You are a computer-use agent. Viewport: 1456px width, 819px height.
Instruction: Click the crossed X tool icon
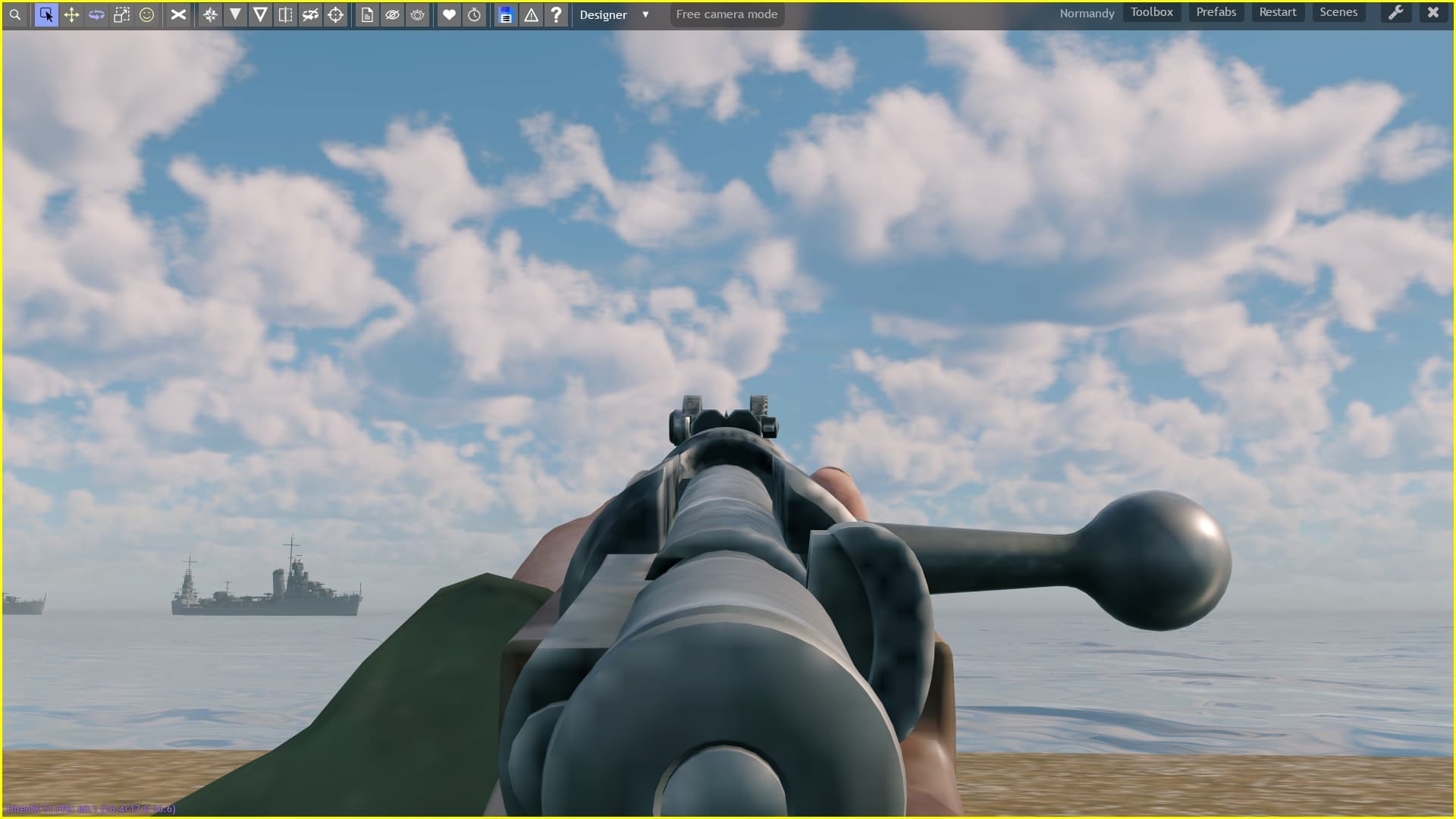[x=178, y=14]
